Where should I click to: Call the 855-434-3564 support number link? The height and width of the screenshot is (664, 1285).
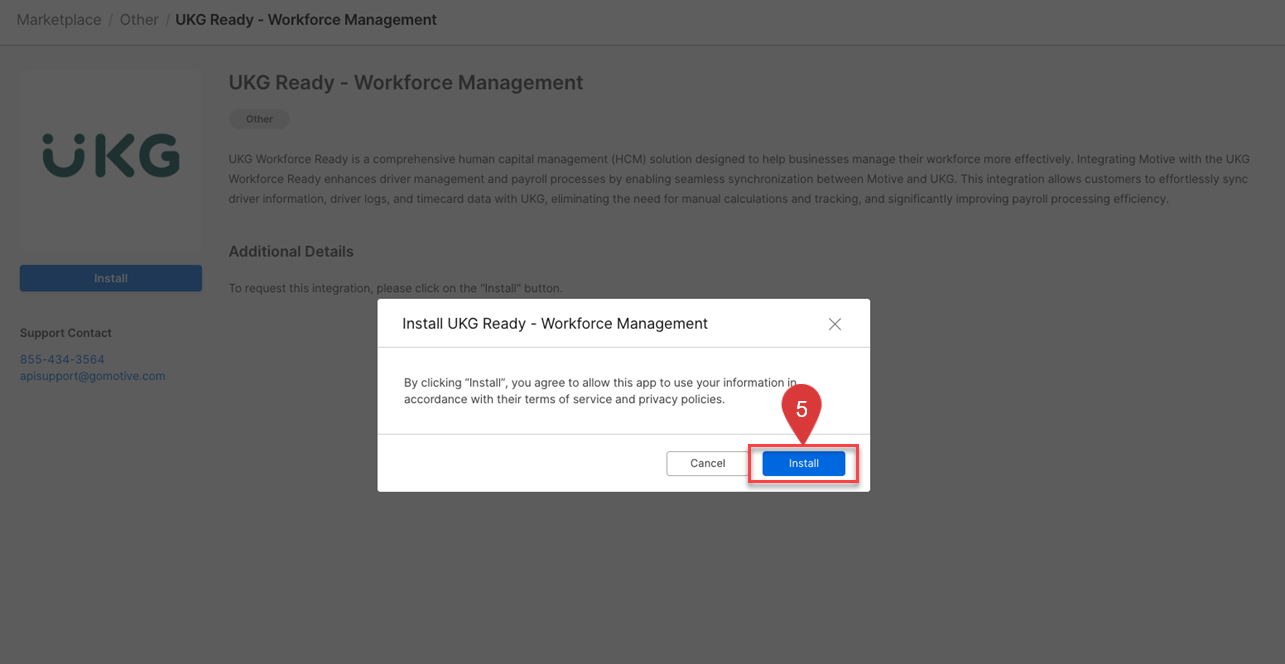[62, 358]
